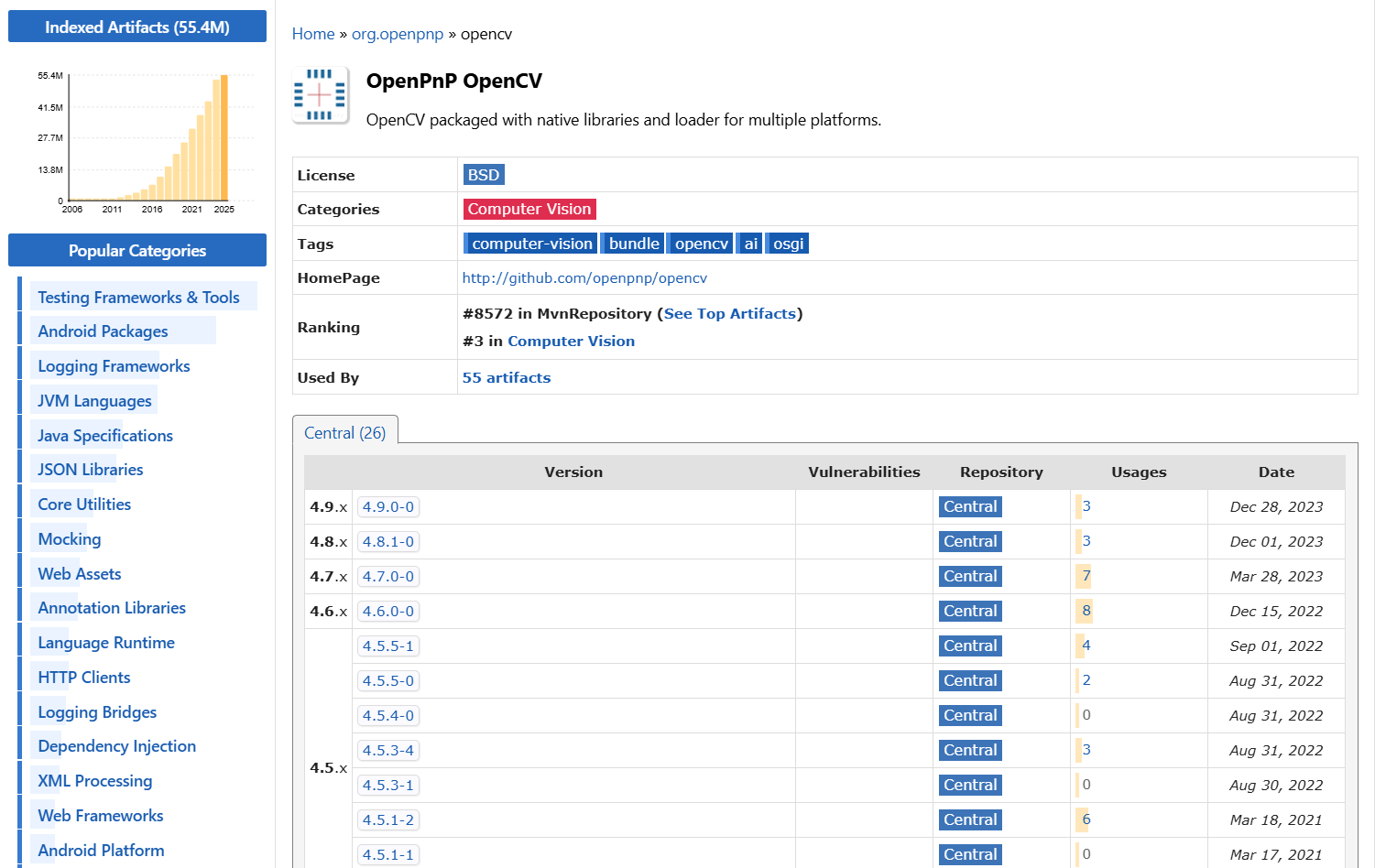View the 55 artifacts used-by link

point(507,377)
